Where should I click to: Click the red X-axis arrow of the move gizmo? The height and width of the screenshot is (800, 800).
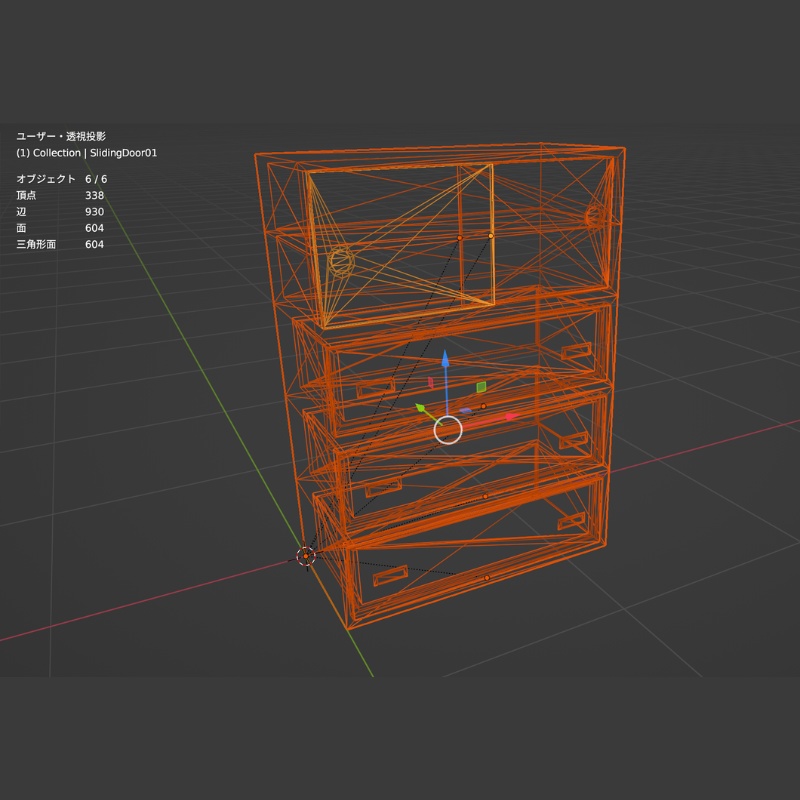tap(508, 416)
